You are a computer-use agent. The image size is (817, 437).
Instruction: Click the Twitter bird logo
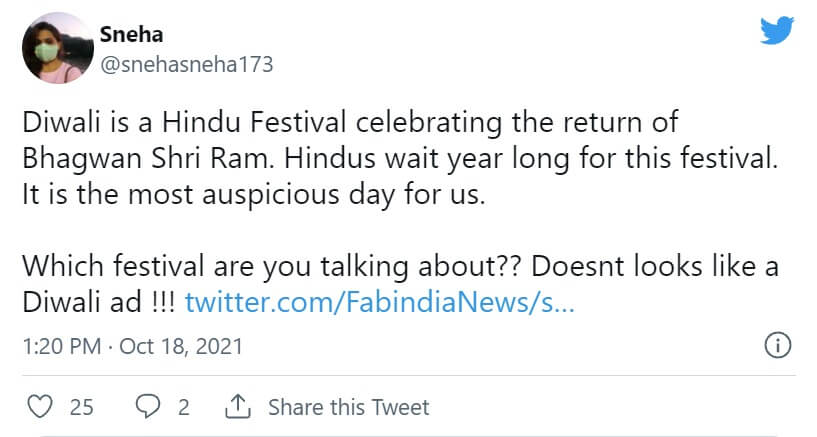(x=776, y=31)
